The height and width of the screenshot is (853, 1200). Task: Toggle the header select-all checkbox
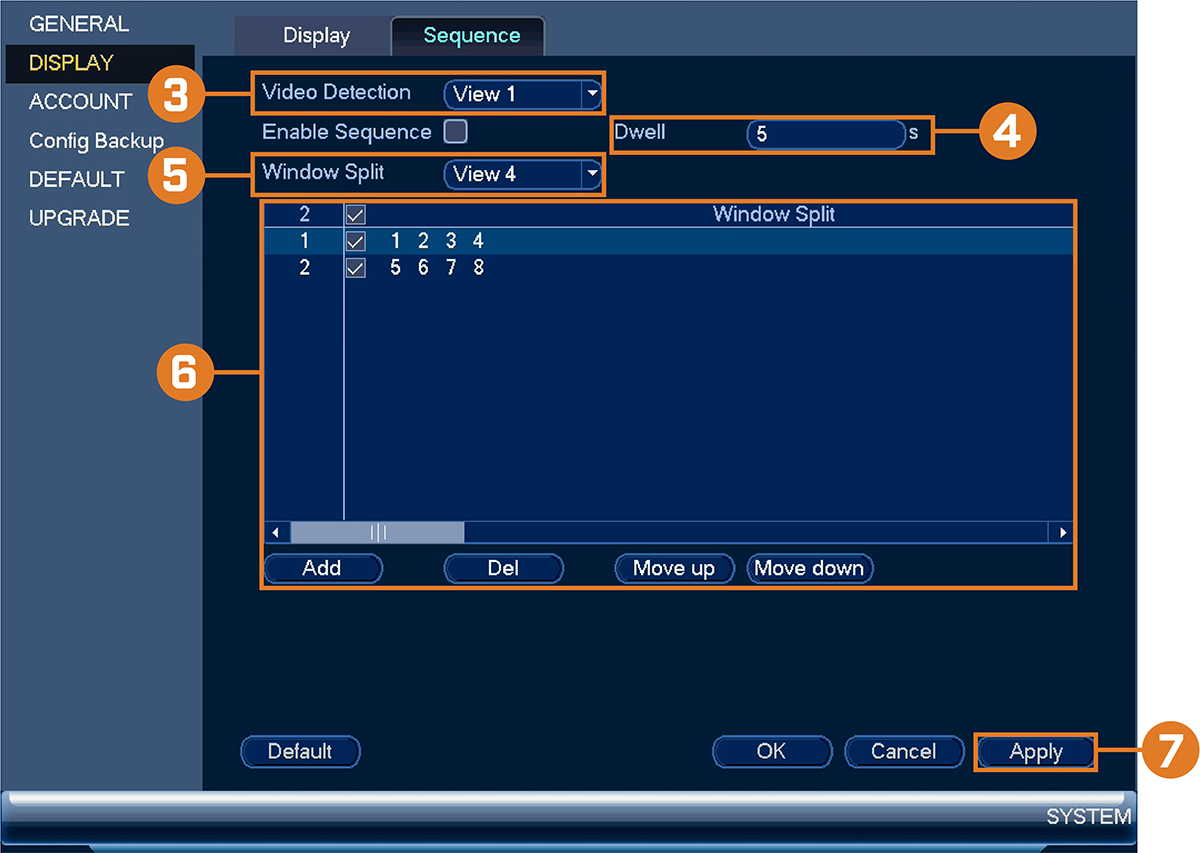coord(355,214)
